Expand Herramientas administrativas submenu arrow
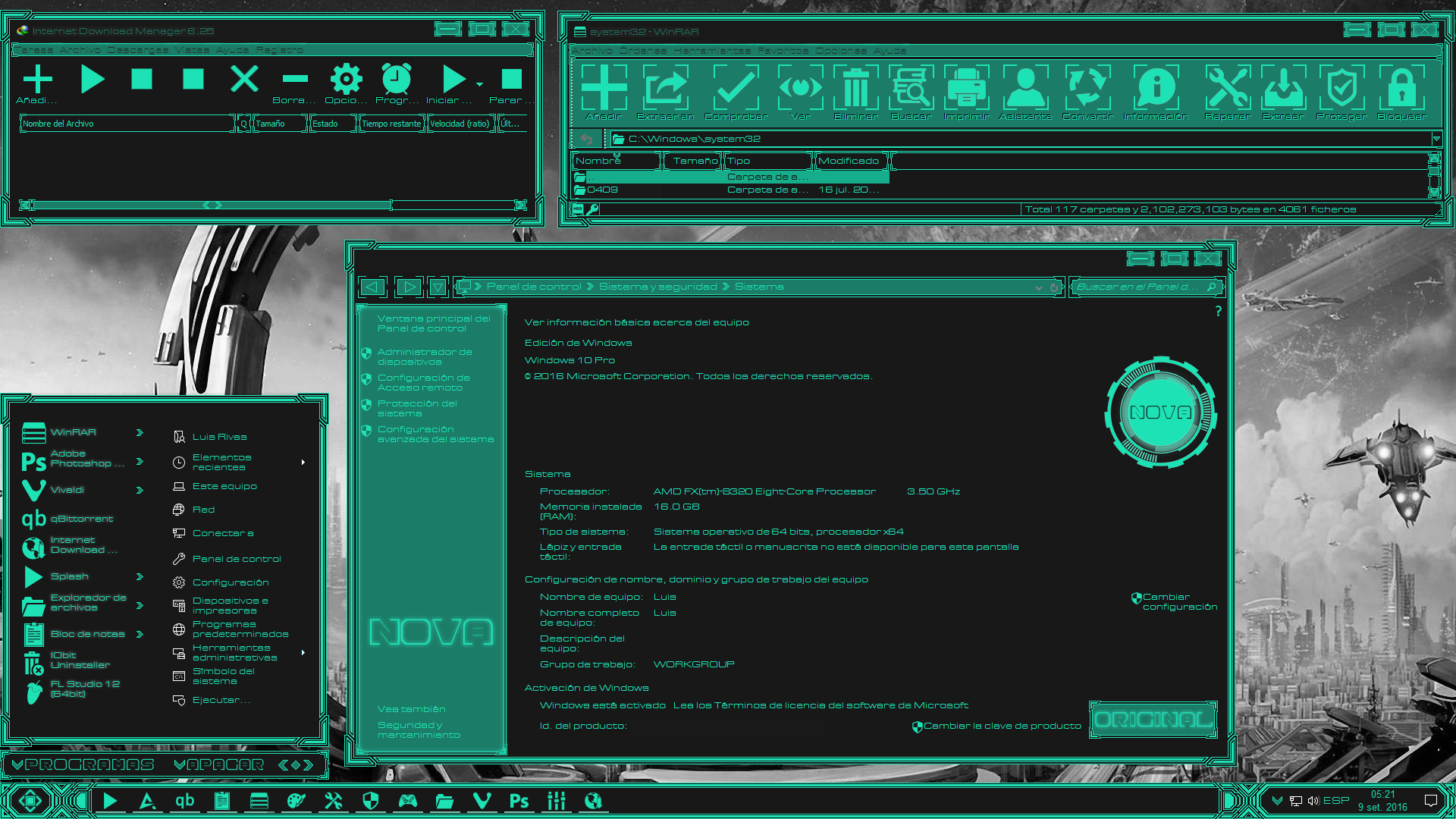Screen dimensions: 1456x819 303,652
